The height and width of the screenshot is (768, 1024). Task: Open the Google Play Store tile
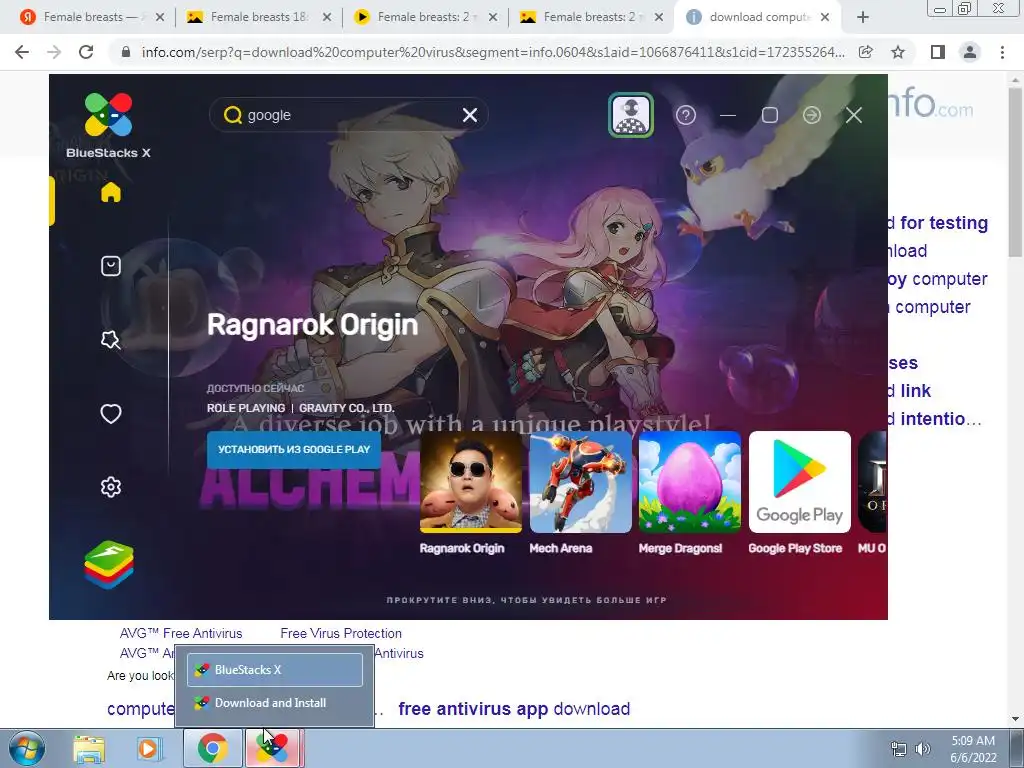799,482
